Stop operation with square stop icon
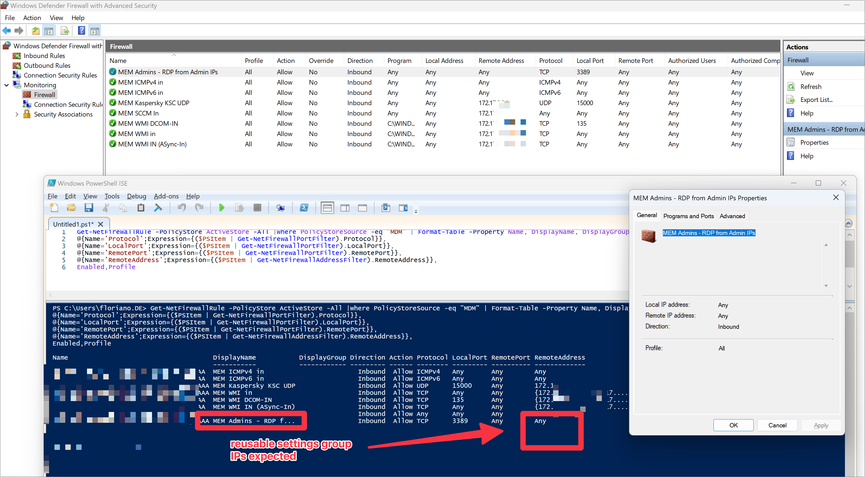This screenshot has width=865, height=477. [257, 208]
